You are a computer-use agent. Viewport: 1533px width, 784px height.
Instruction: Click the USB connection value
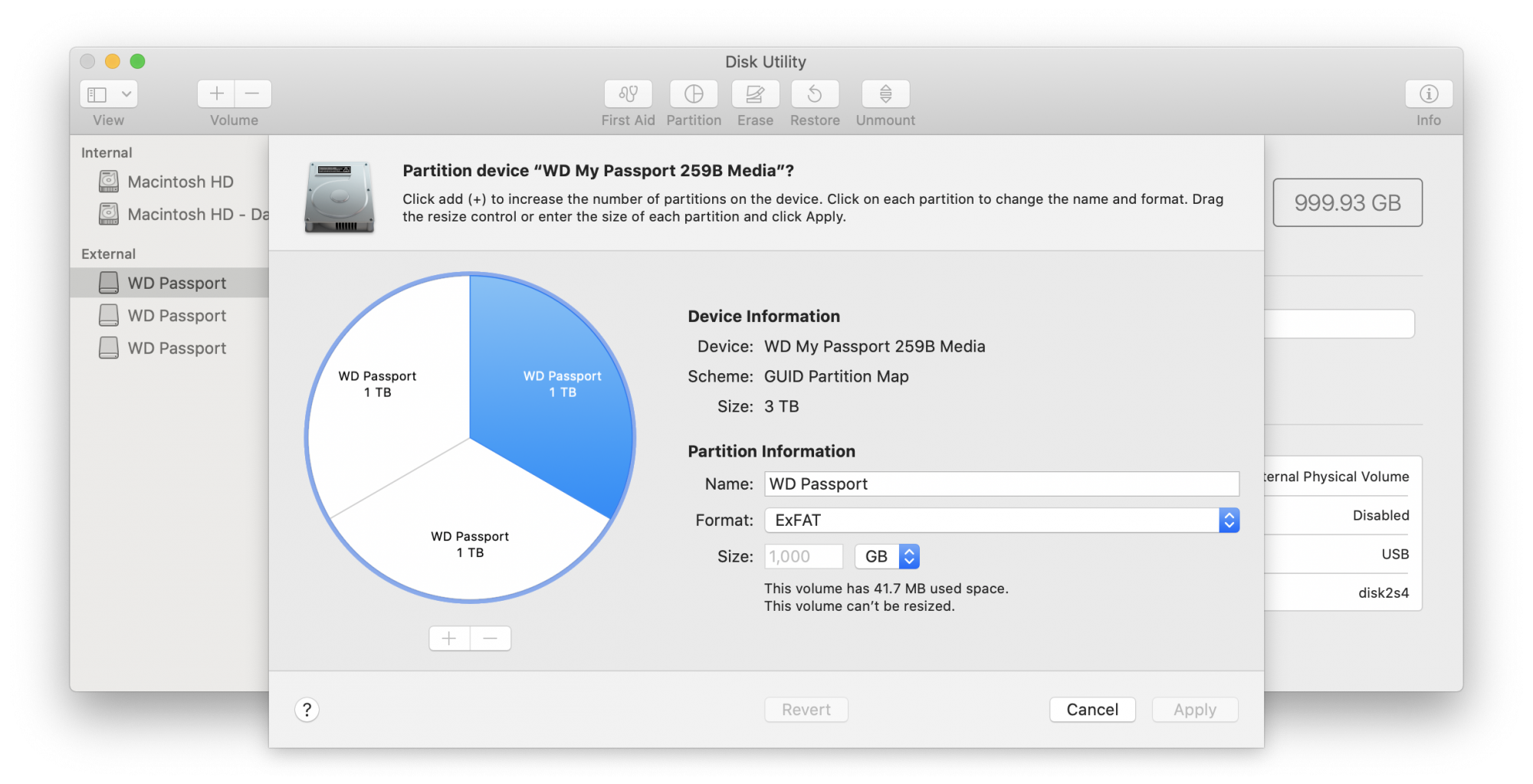click(1395, 554)
